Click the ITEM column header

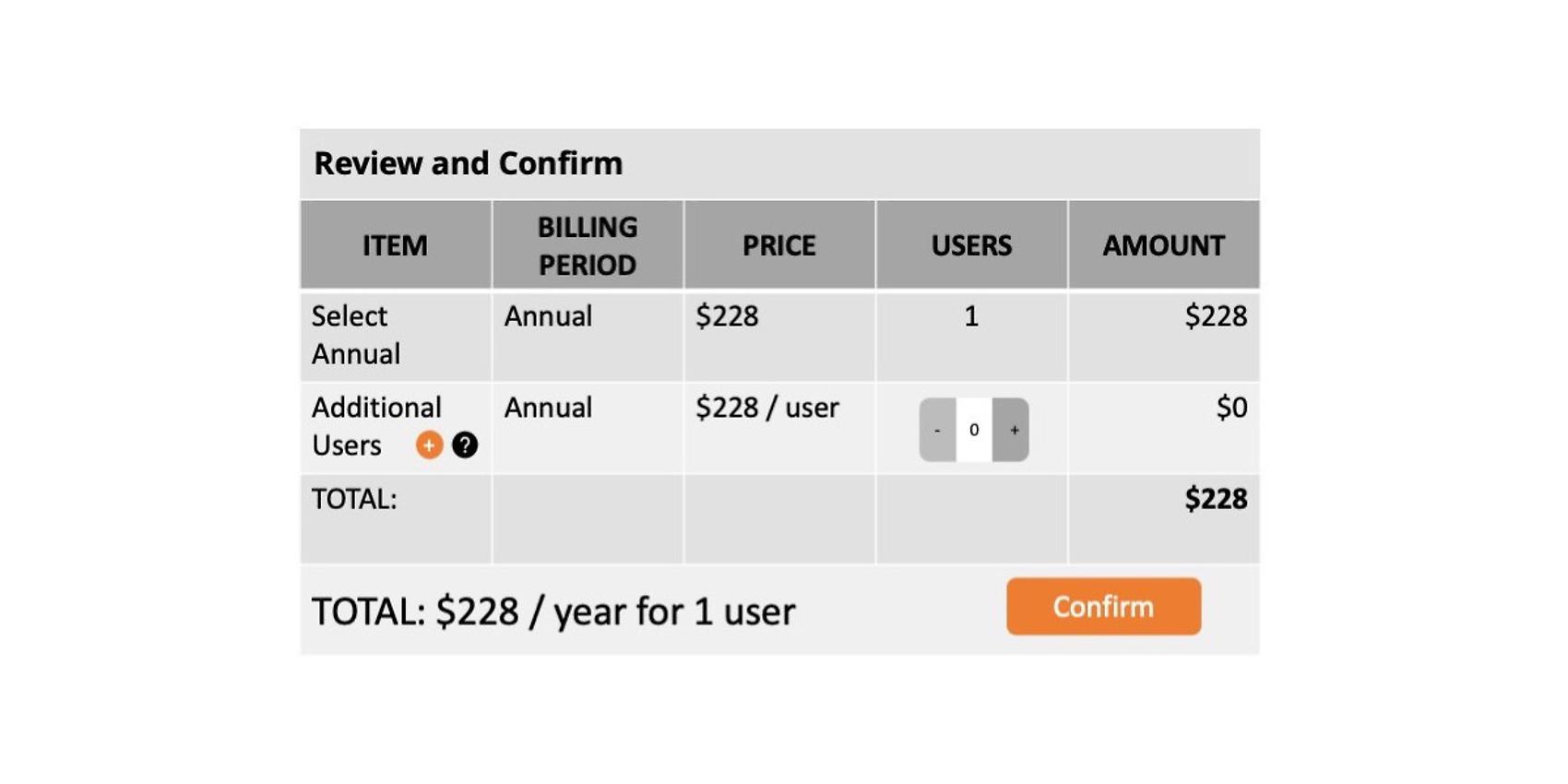pos(396,245)
